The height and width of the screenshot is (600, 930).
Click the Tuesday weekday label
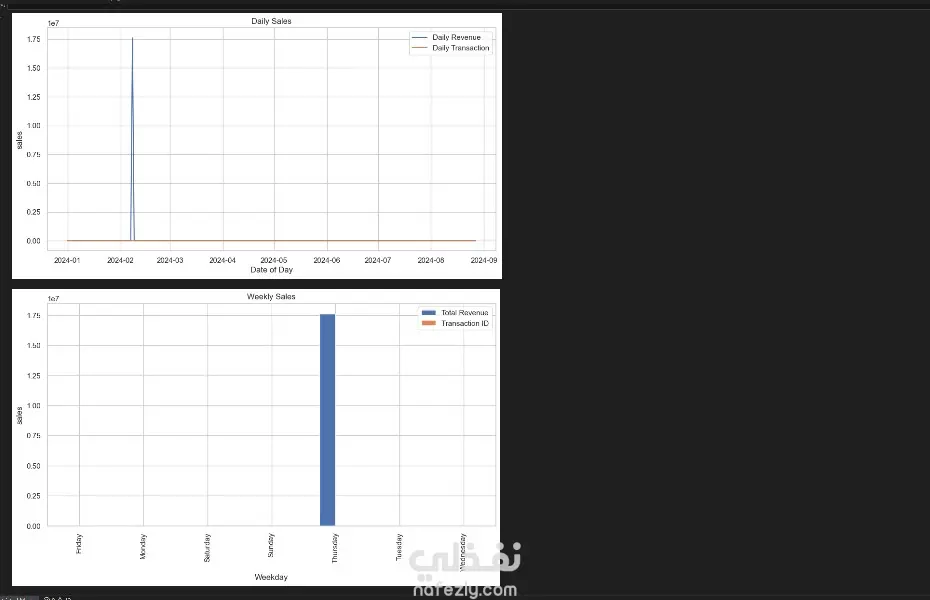pos(399,547)
